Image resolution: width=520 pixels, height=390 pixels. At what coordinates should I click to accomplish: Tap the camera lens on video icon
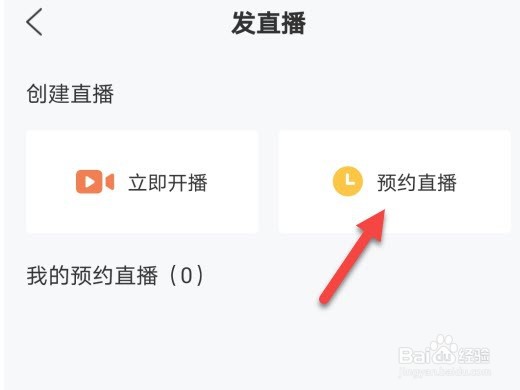point(110,182)
